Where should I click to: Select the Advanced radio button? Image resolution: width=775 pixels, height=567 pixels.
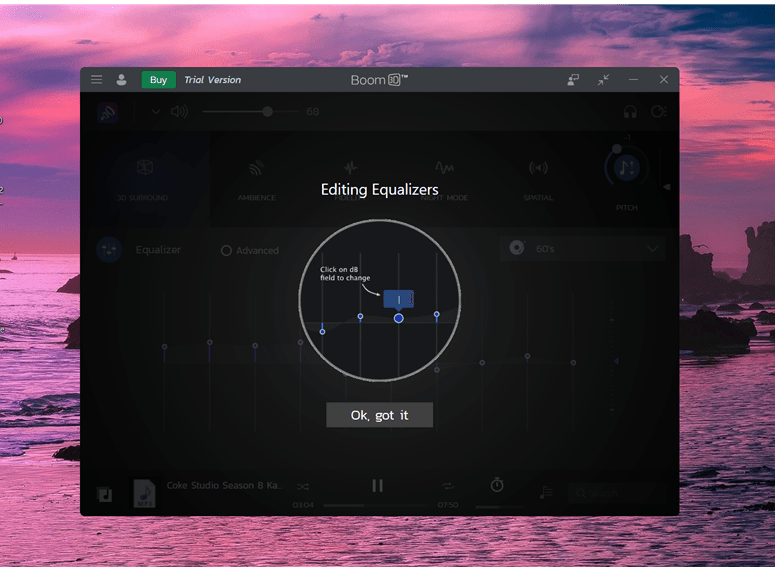point(226,251)
